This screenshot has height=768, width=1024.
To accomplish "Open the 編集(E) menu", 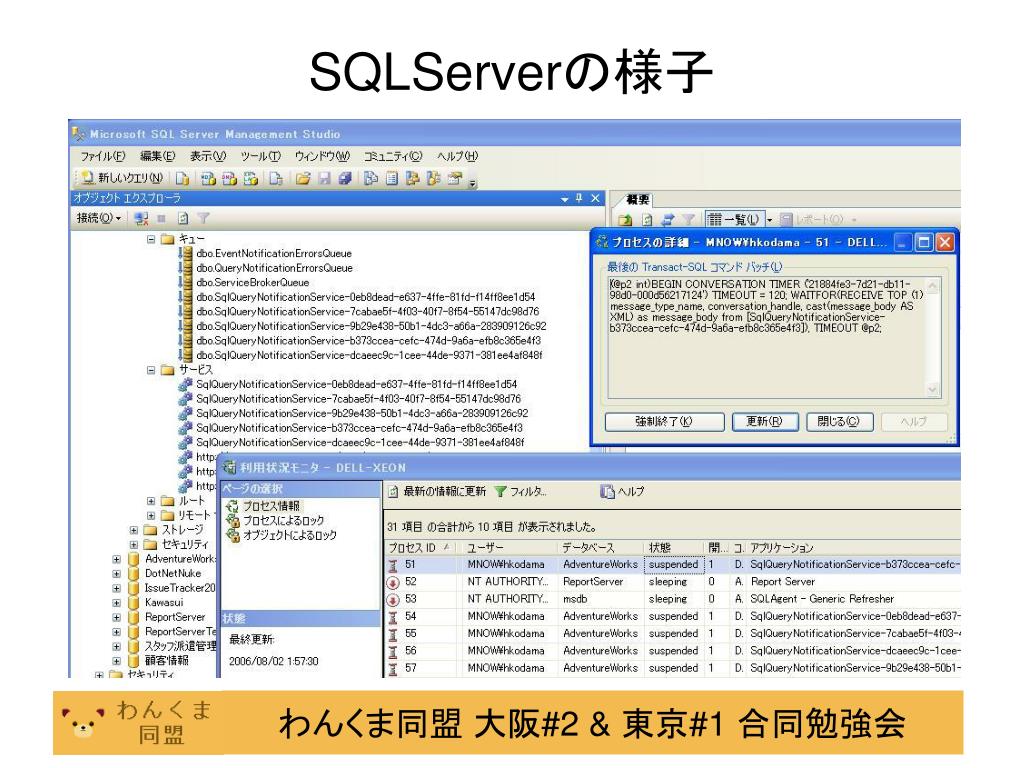I will (158, 156).
